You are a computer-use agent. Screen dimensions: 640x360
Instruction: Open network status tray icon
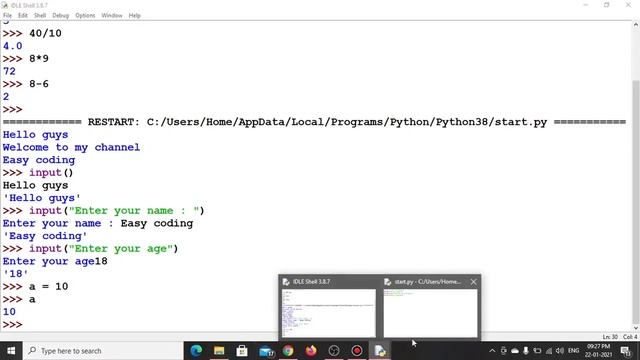549,351
